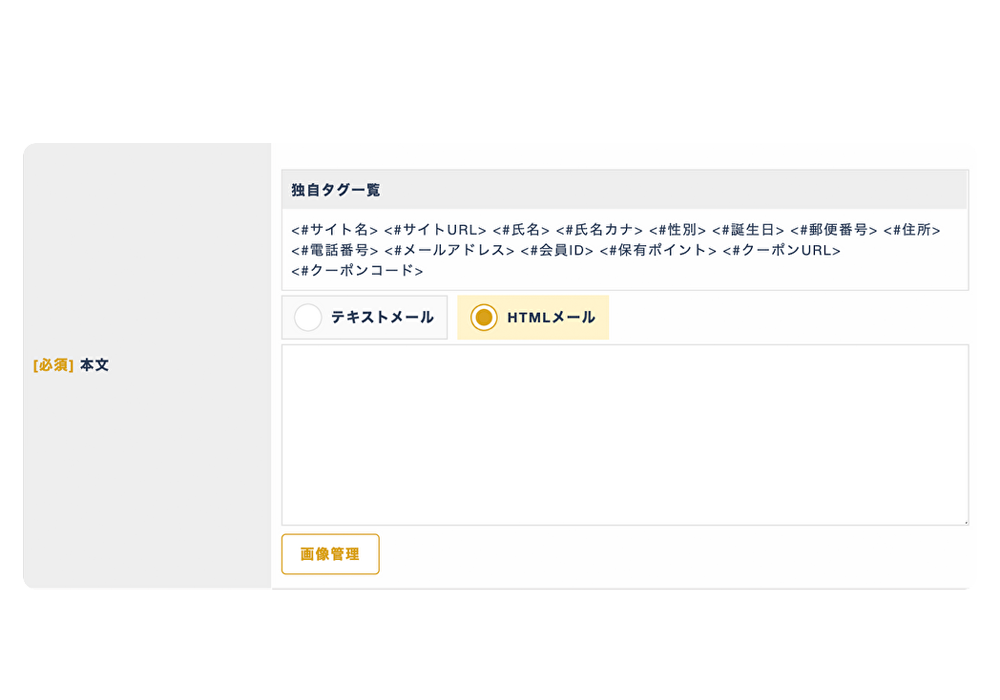The width and height of the screenshot is (1000, 700).
Task: Click inside the 本文 text area
Action: (x=624, y=434)
